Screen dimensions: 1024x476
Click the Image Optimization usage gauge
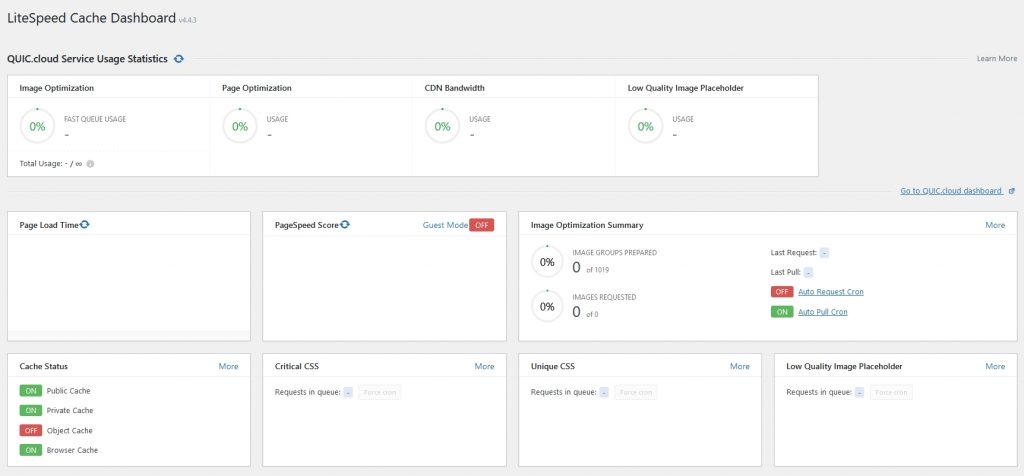tap(38, 126)
